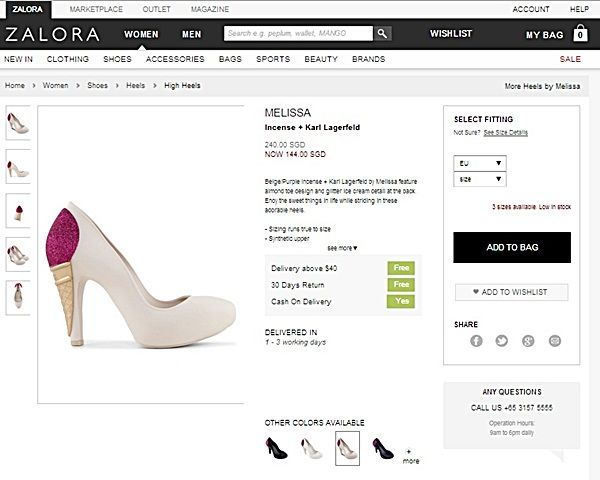Viewport: 600px width, 480px height.
Task: Go to Women breadcrumb
Action: click(x=55, y=85)
